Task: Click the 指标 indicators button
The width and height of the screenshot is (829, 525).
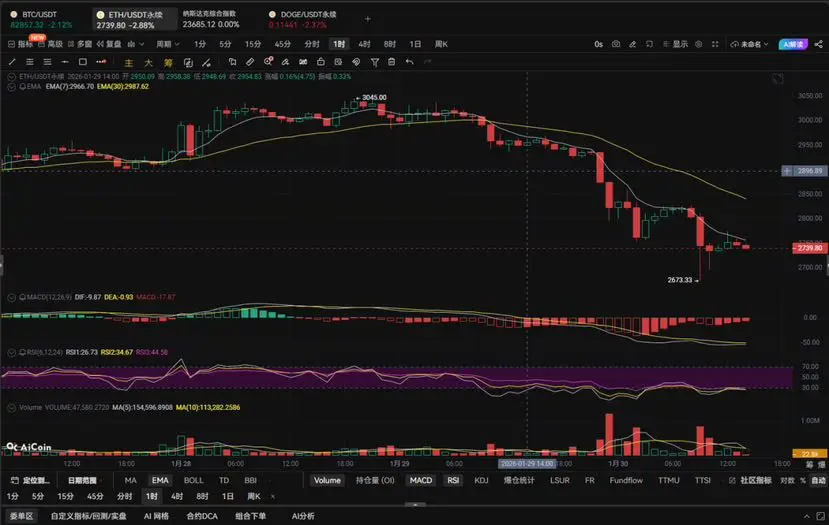Action: pos(21,44)
